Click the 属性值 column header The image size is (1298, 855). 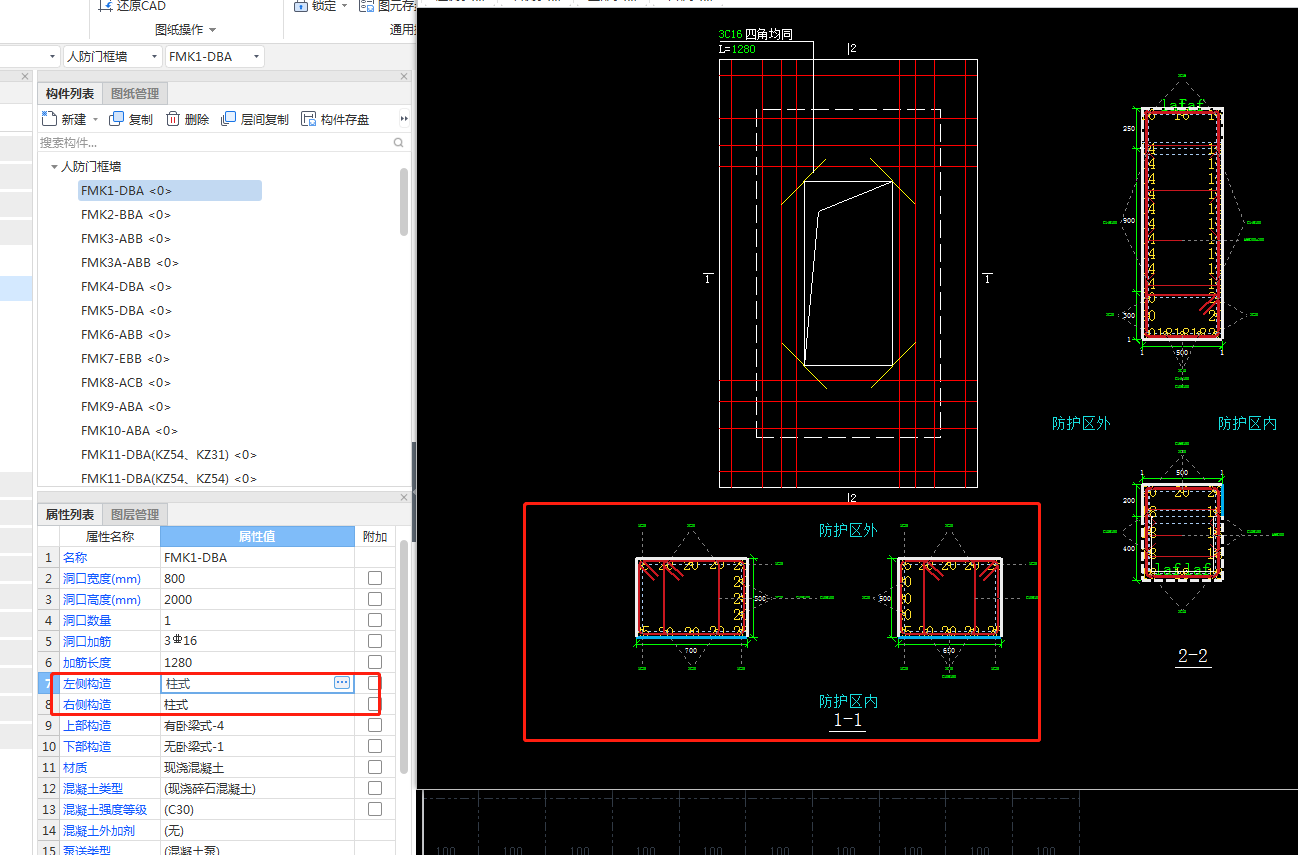[258, 537]
